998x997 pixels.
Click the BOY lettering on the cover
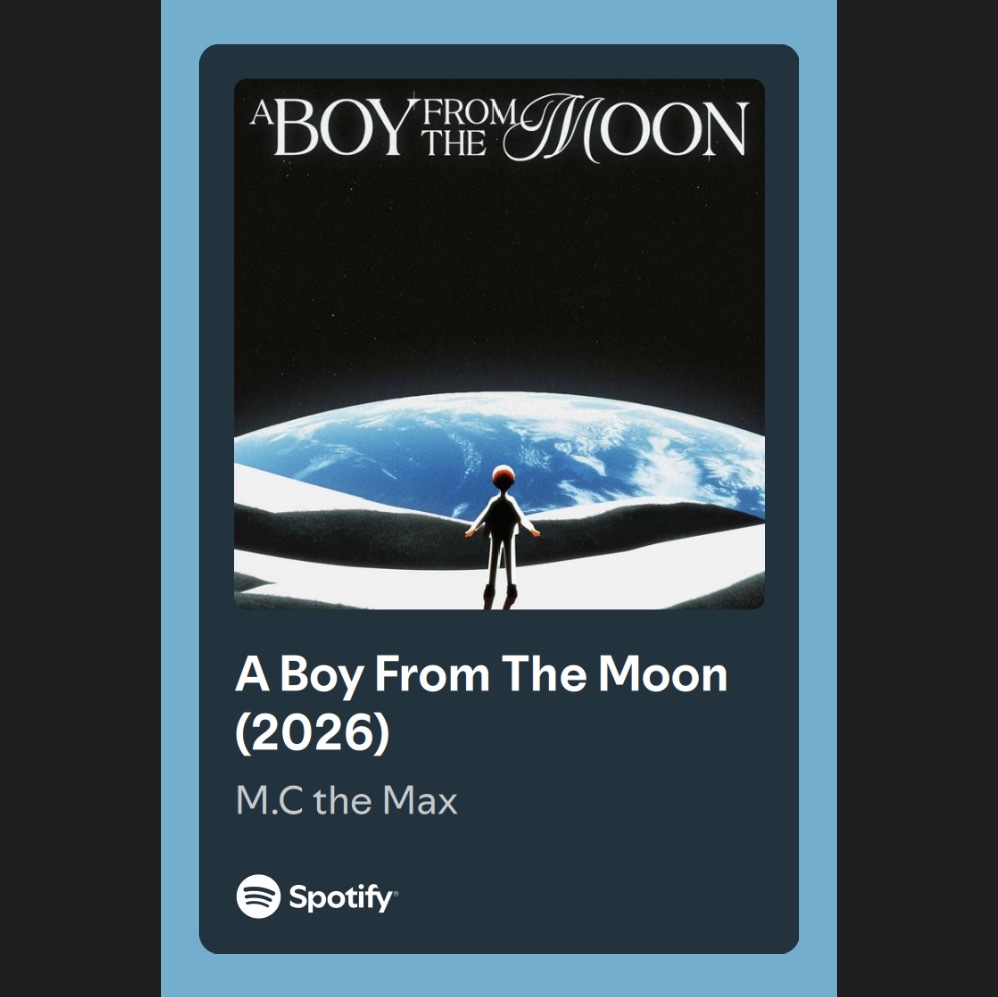click(x=340, y=128)
